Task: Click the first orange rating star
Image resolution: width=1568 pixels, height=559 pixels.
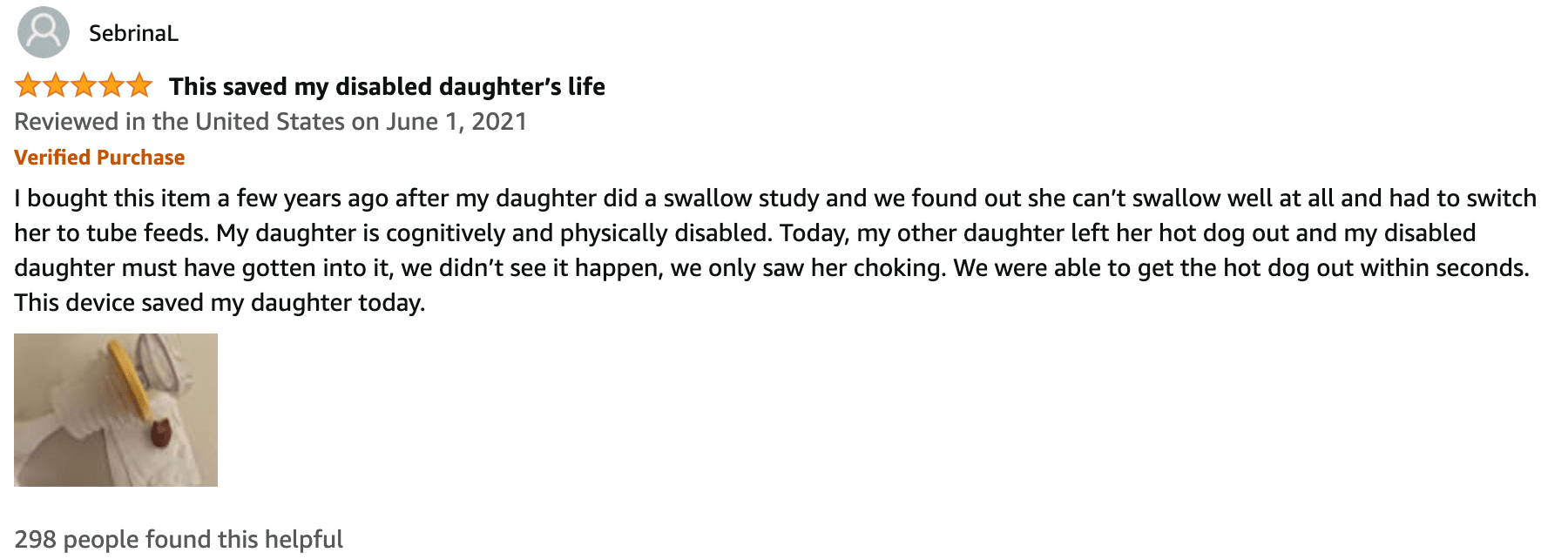Action: click(x=28, y=85)
